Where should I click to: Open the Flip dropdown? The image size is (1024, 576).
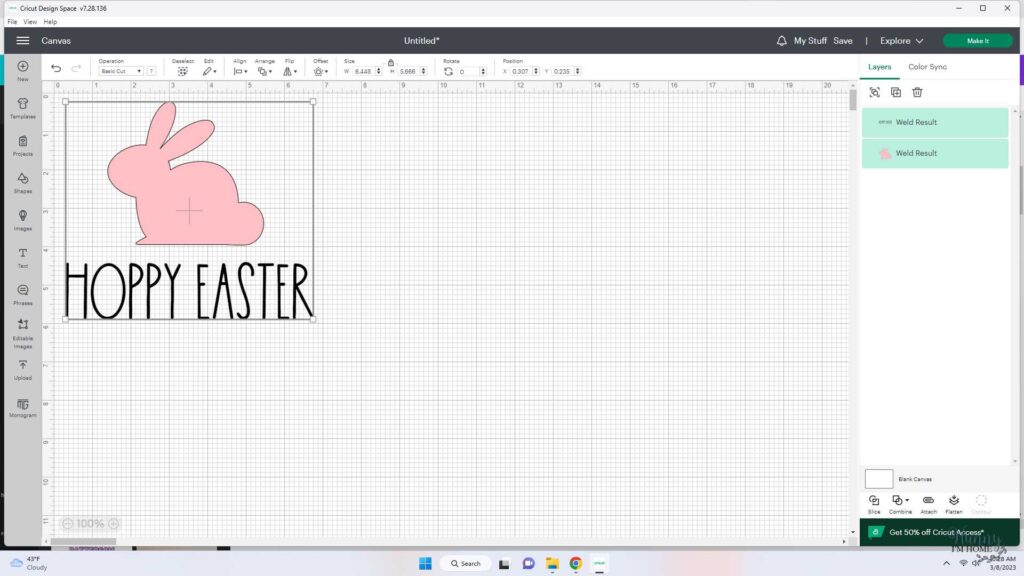(290, 71)
